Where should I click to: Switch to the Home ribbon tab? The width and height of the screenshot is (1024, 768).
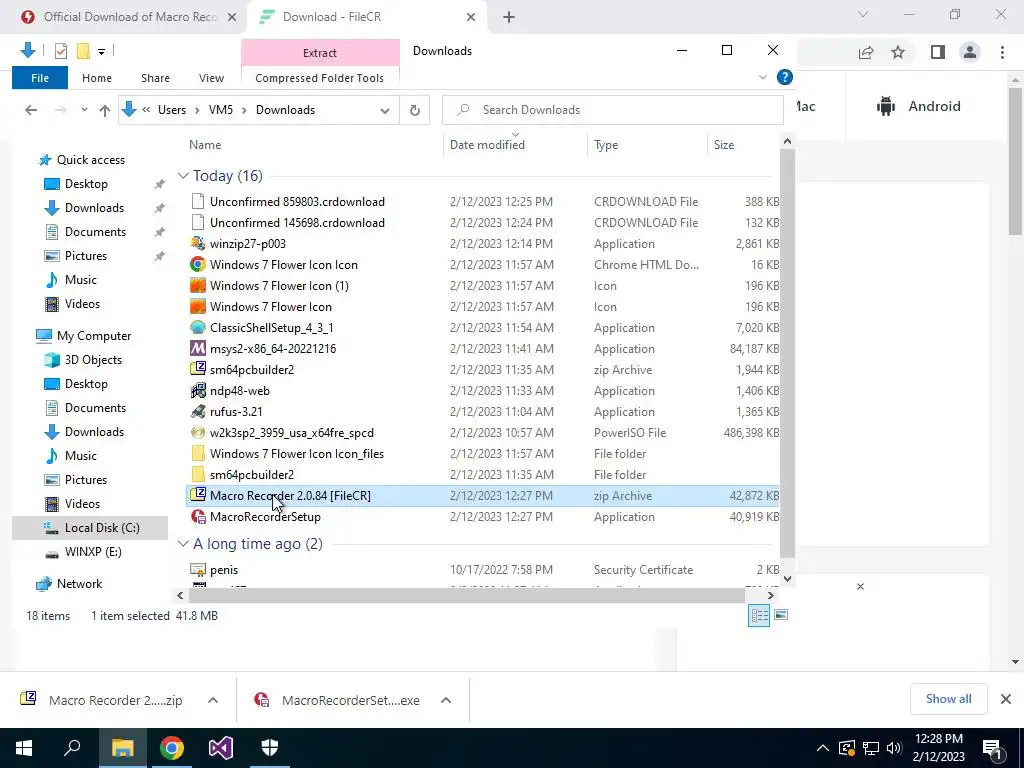click(x=97, y=78)
